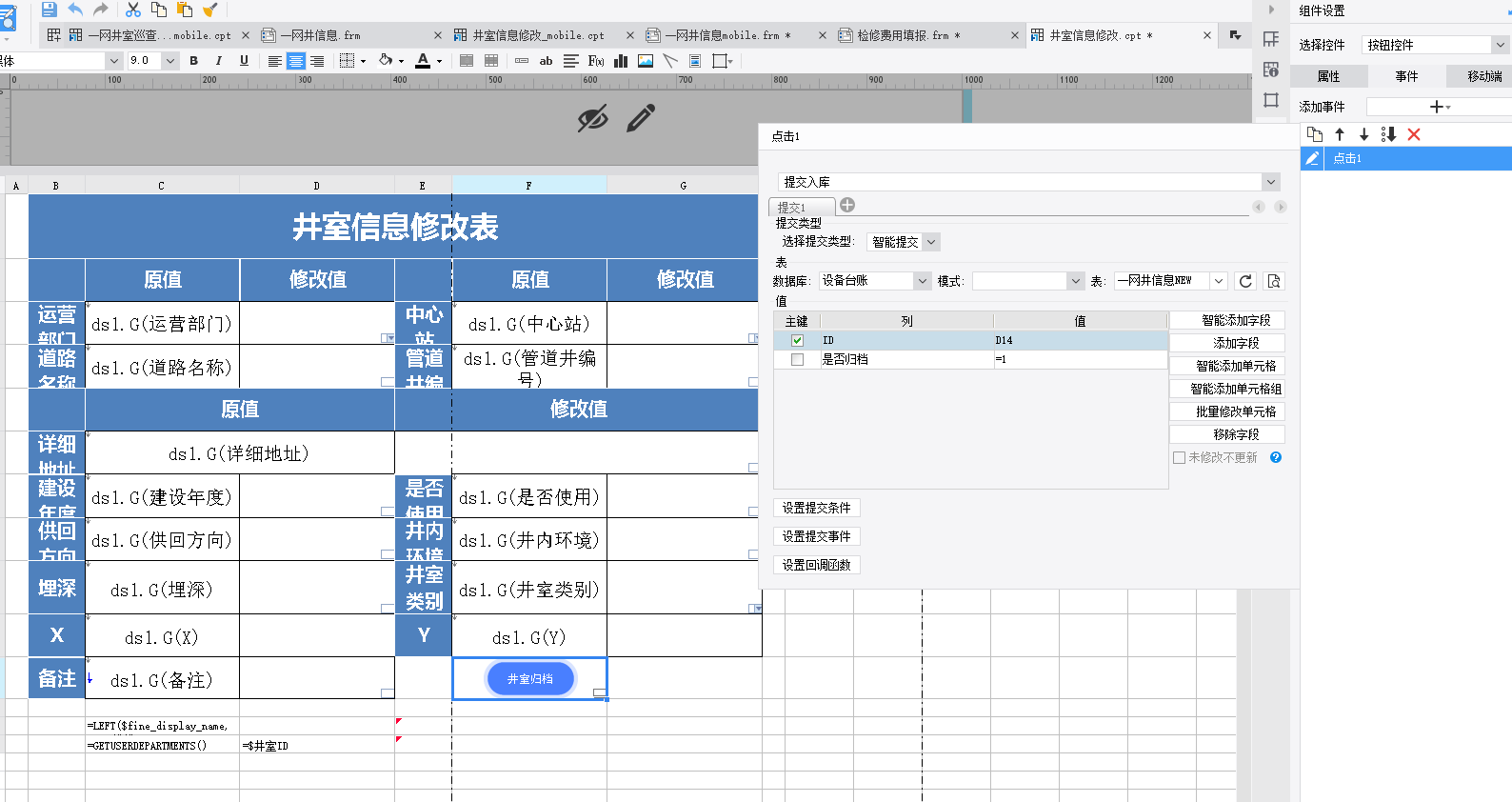Toggle Underline formatting

[x=244, y=61]
